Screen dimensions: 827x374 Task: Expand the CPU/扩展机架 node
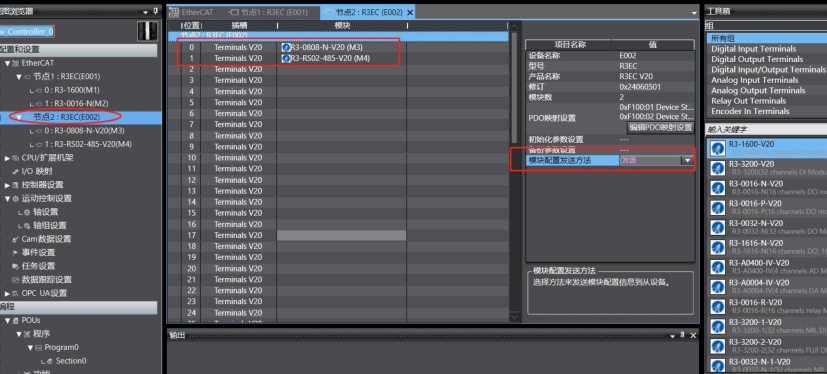click(7, 158)
